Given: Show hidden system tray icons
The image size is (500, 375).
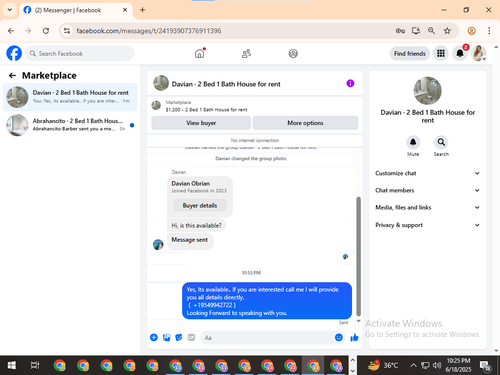Looking at the screenshot, I should pyautogui.click(x=413, y=365).
